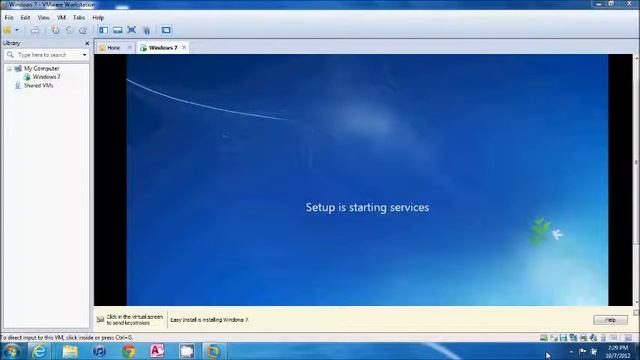The height and width of the screenshot is (360, 640).
Task: Open Microsoft Access from the taskbar
Action: 158,351
